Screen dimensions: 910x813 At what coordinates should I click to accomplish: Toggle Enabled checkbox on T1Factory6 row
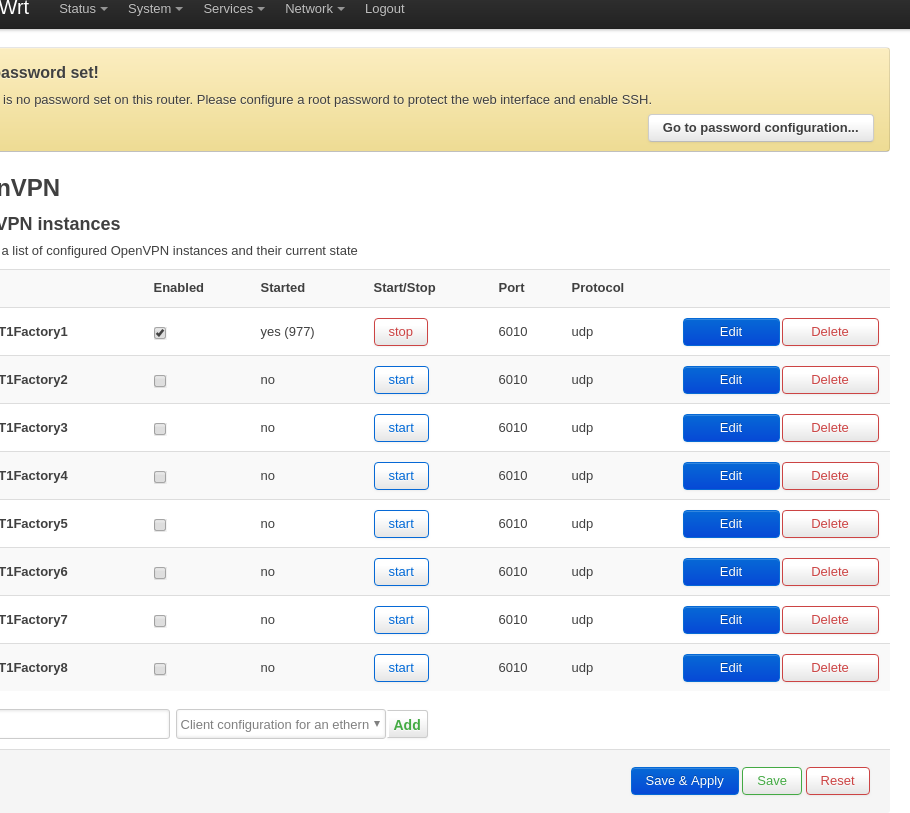[x=160, y=573]
